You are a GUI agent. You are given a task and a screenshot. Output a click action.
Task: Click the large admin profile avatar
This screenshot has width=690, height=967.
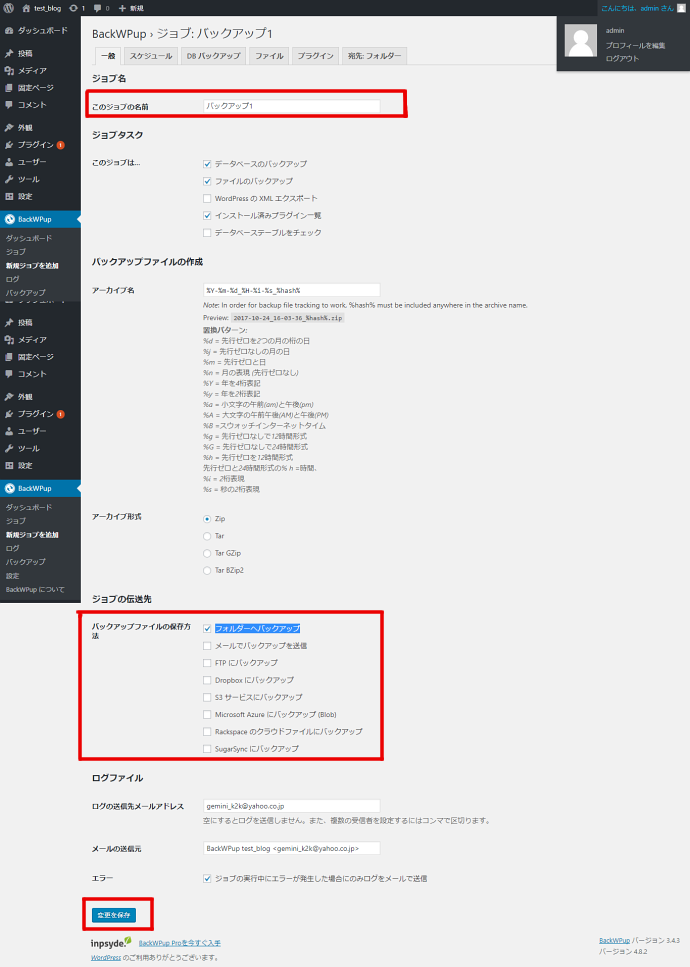[581, 41]
